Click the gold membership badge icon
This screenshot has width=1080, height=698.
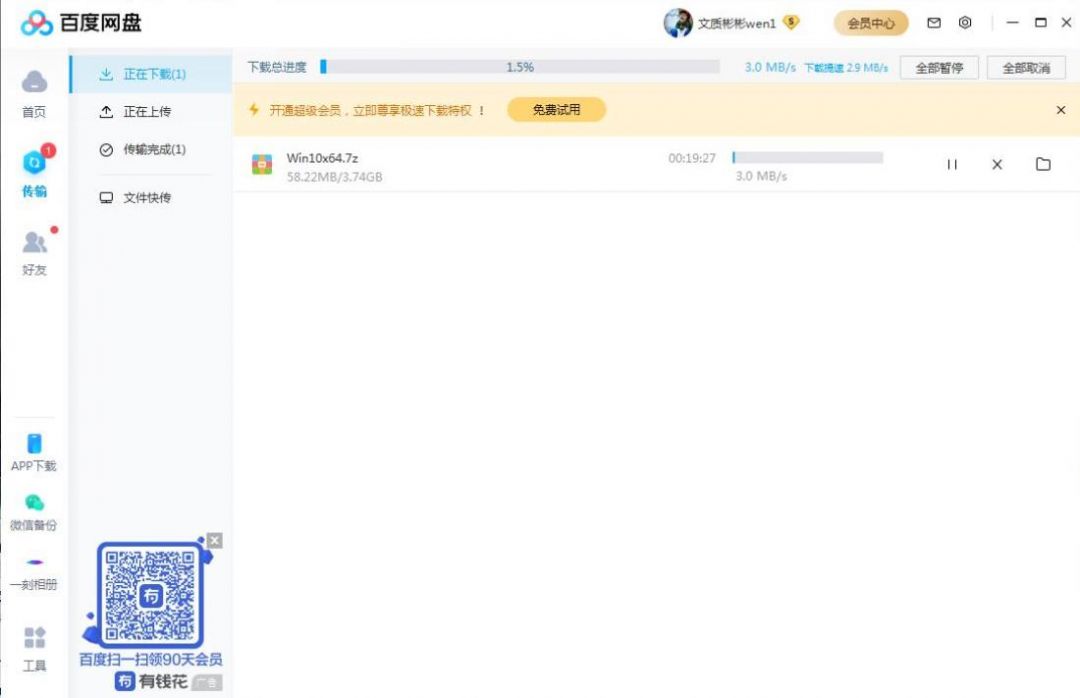(x=791, y=23)
